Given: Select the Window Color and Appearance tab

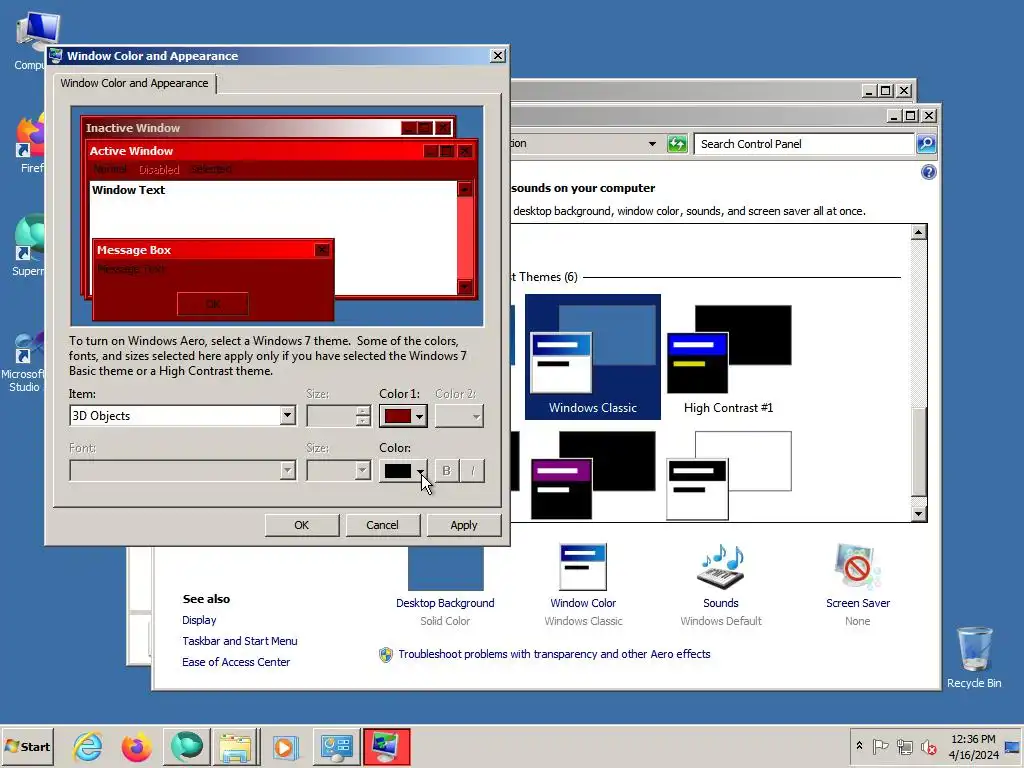Looking at the screenshot, I should 135,83.
